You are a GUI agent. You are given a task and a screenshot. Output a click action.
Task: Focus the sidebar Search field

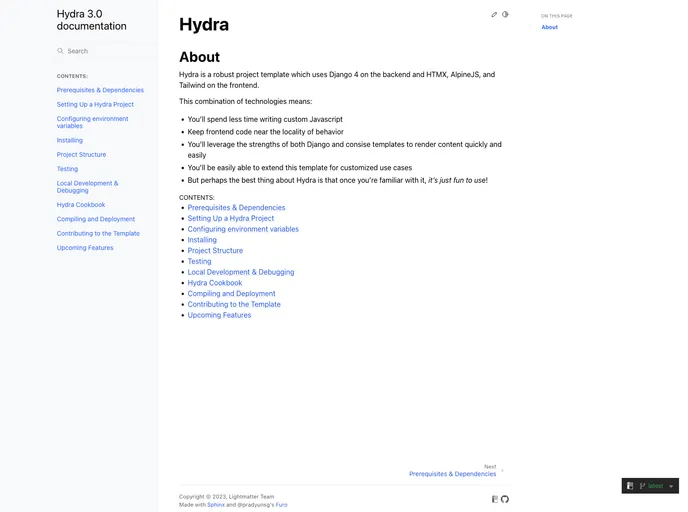107,51
